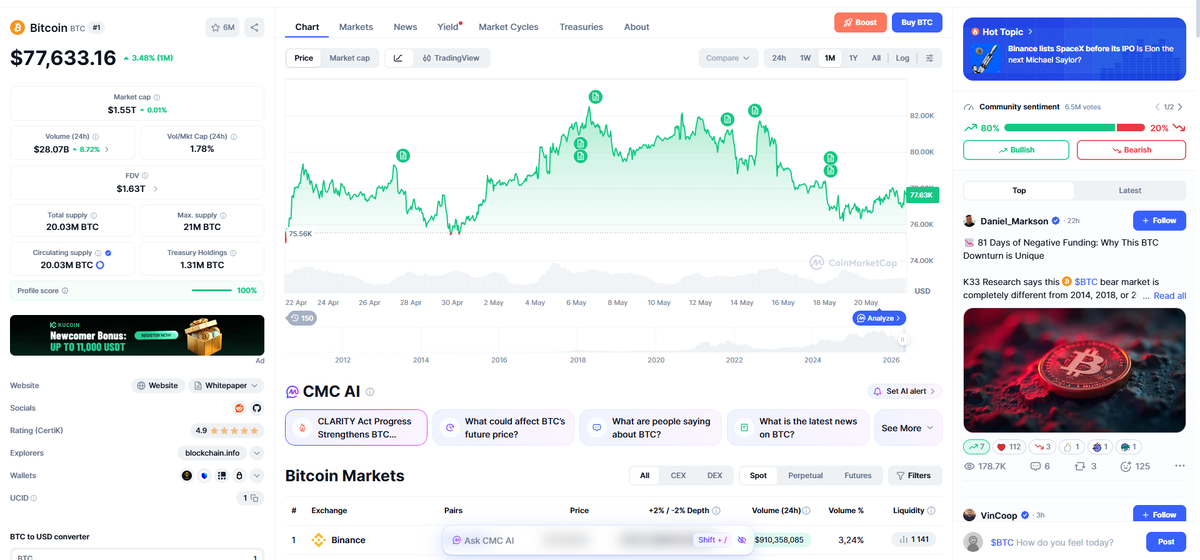This screenshot has width=1200, height=560.
Task: Open the Reddit social link icon
Action: tap(240, 408)
